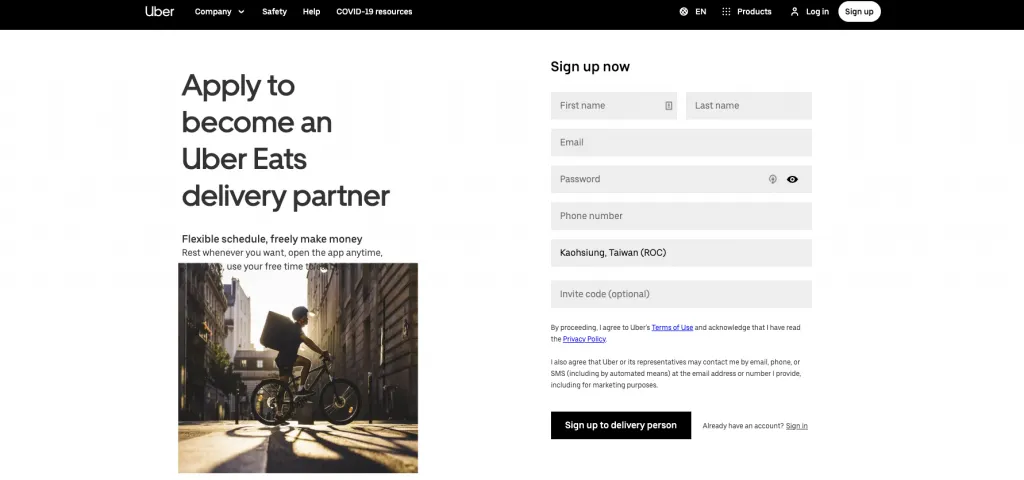The width and height of the screenshot is (1024, 480).
Task: Expand the Company dropdown menu
Action: click(219, 12)
